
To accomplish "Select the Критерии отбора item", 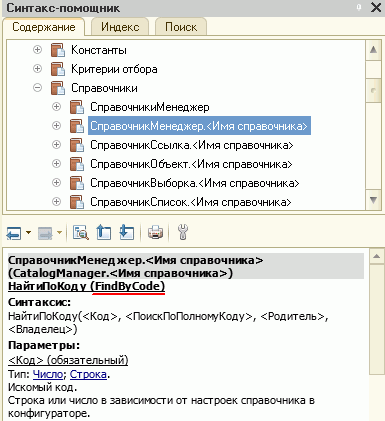I will coord(114,69).
